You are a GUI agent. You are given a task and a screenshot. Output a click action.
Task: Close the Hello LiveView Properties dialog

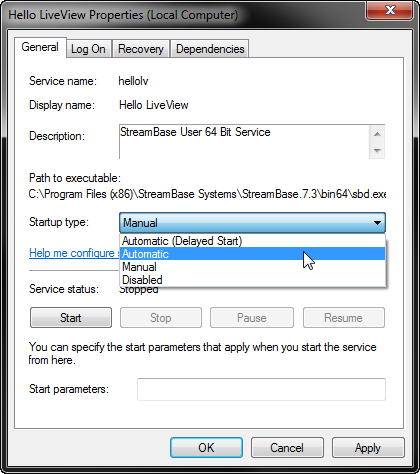[390, 11]
